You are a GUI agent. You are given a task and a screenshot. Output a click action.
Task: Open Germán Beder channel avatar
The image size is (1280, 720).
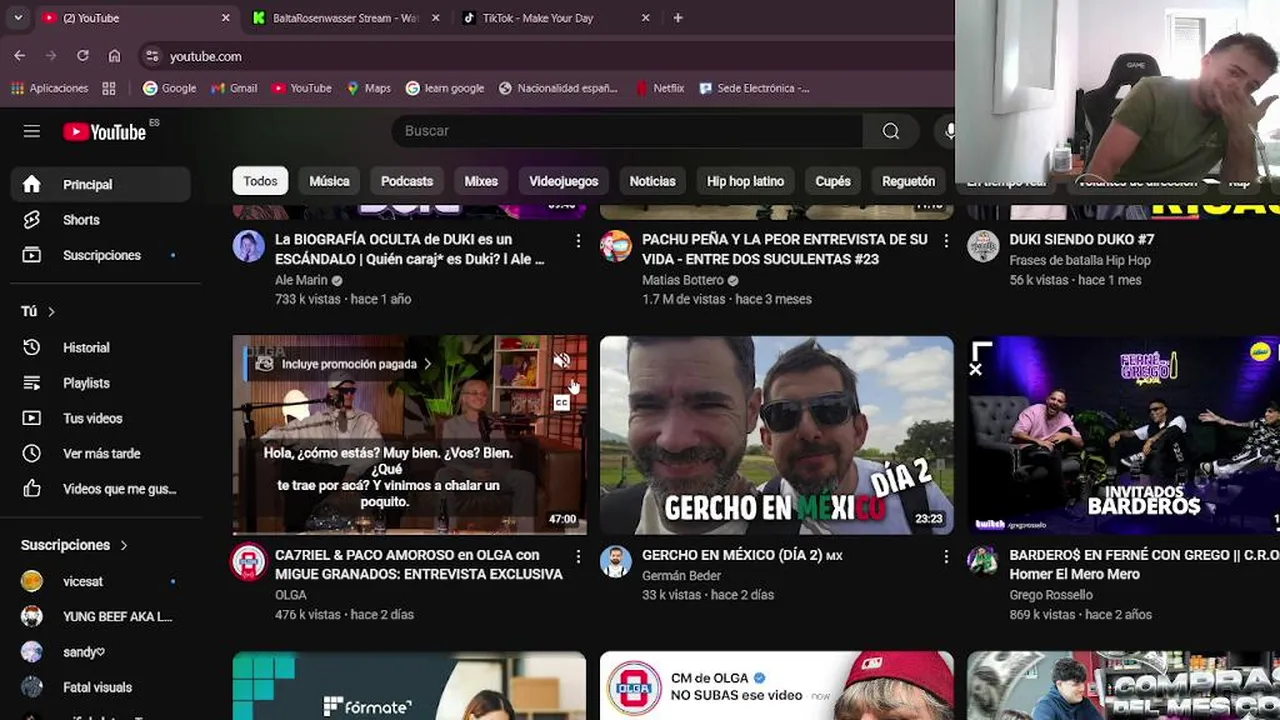pyautogui.click(x=616, y=562)
